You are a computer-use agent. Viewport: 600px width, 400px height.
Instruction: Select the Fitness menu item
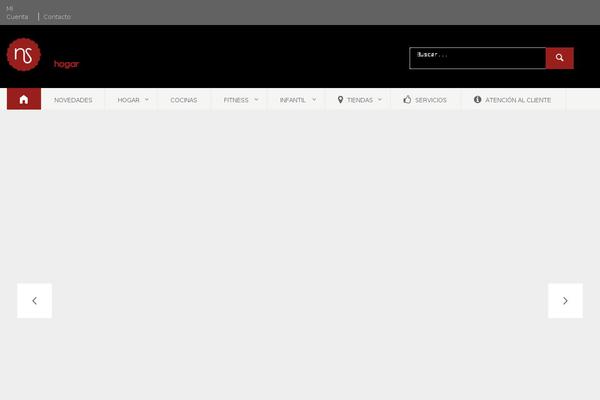(x=236, y=100)
